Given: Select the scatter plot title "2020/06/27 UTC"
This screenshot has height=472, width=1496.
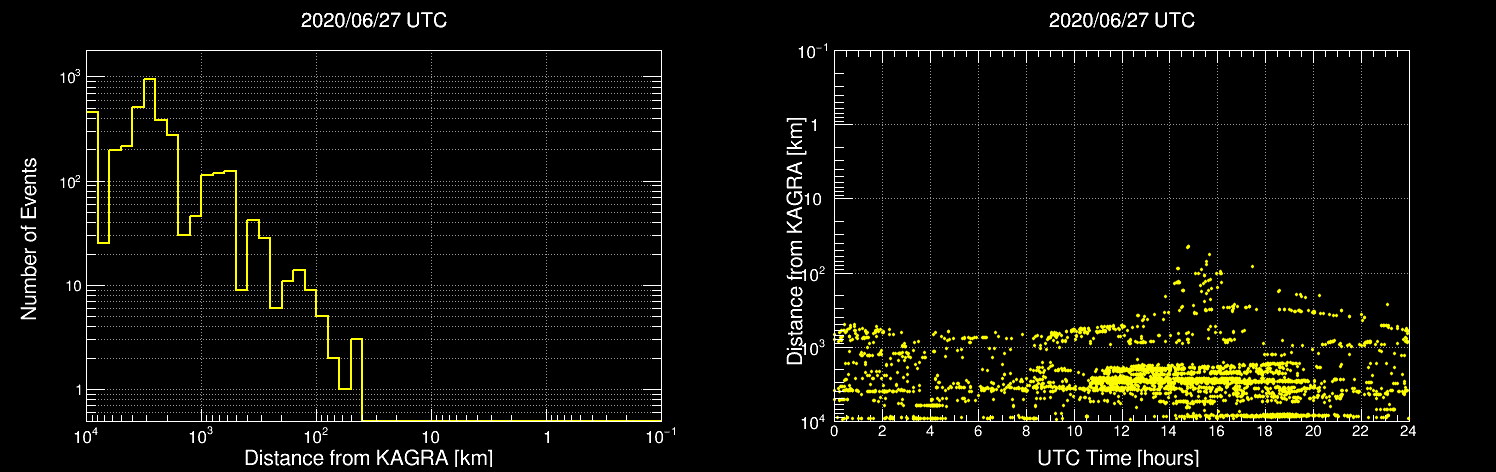Looking at the screenshot, I should click(x=1121, y=20).
